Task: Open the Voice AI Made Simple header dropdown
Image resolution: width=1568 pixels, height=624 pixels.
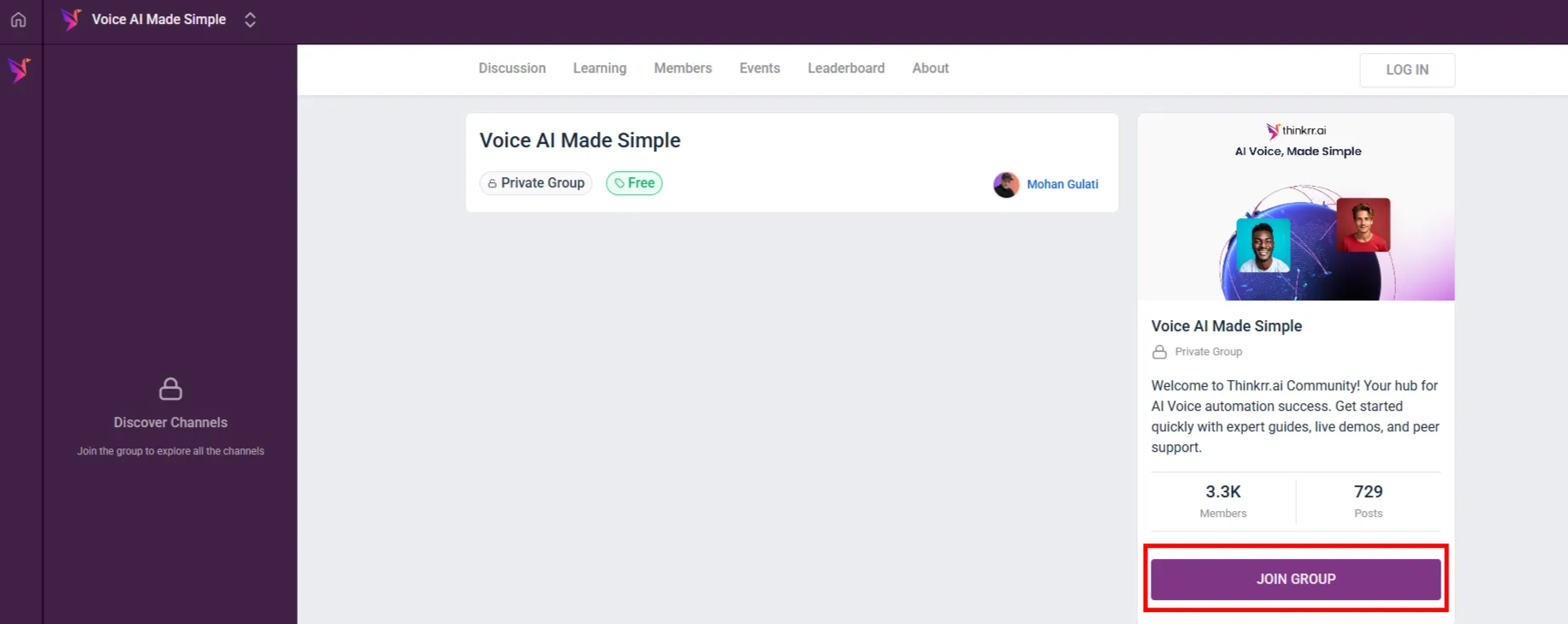Action: [x=159, y=20]
